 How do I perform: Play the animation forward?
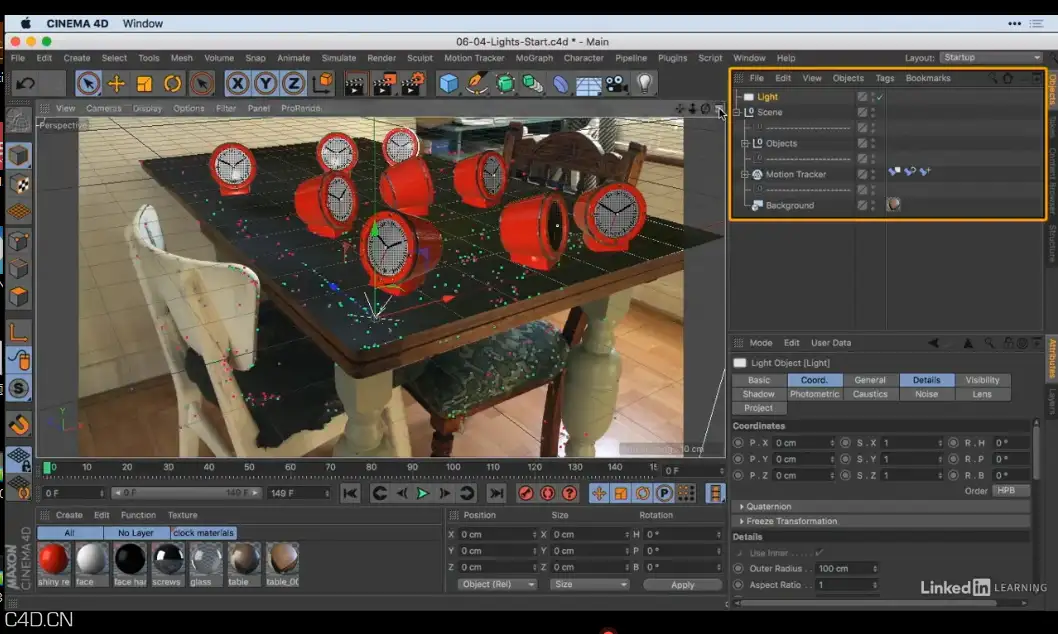423,493
